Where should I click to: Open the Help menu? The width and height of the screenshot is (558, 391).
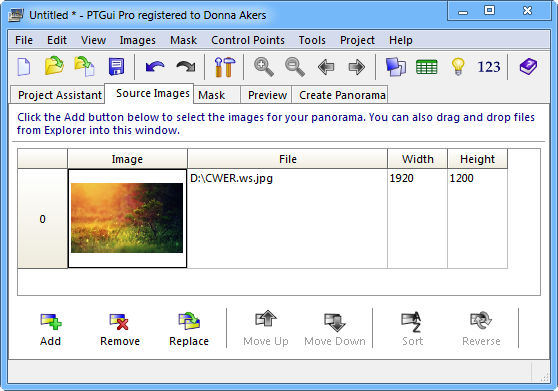(x=401, y=40)
